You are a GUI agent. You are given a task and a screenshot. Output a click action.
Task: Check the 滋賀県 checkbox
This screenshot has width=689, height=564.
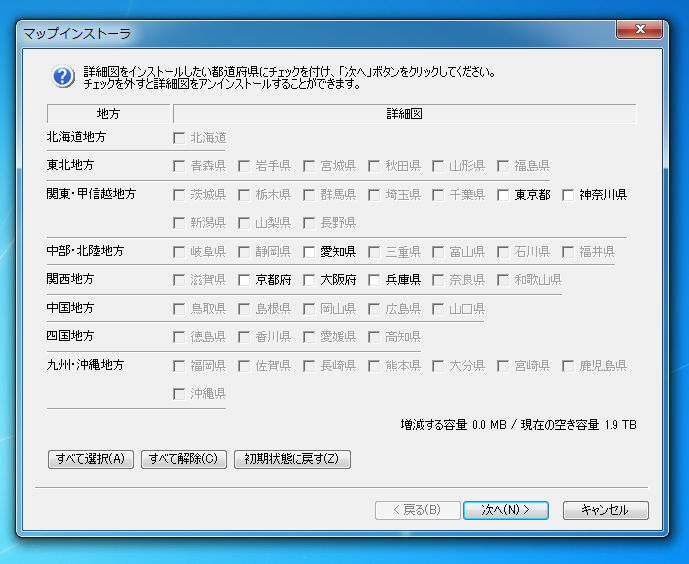point(179,280)
